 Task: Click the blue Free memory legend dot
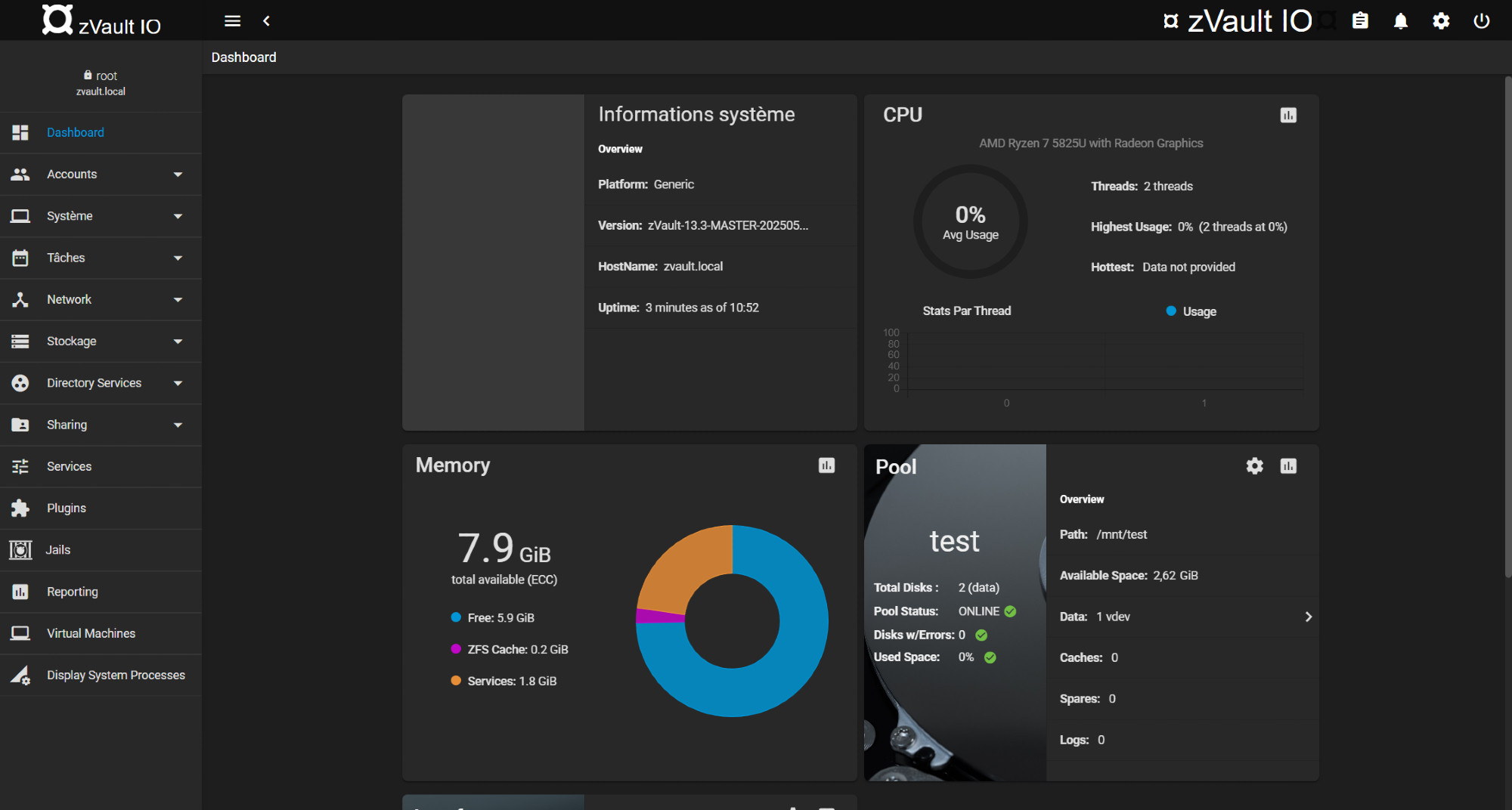coord(456,617)
